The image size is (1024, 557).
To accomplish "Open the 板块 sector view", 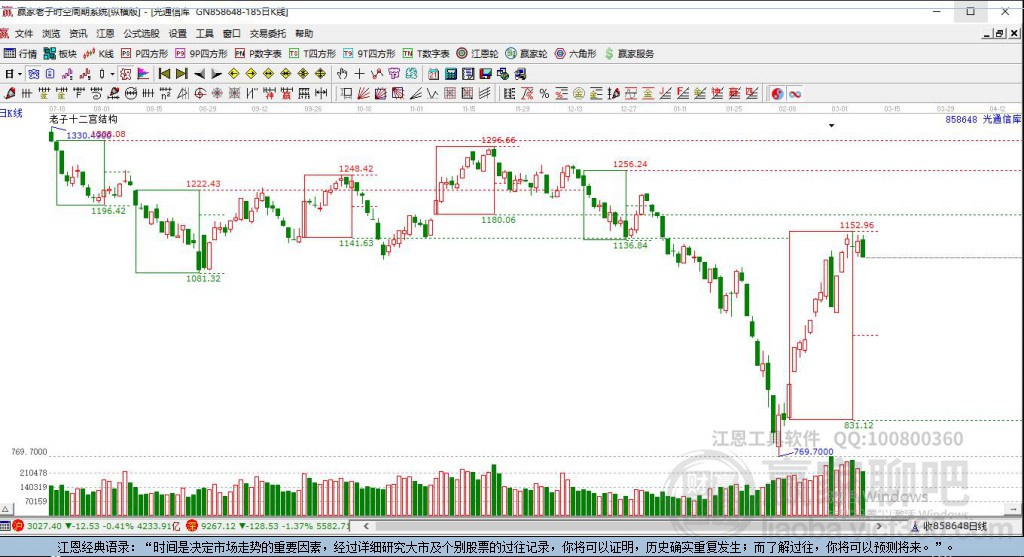I will [60, 54].
